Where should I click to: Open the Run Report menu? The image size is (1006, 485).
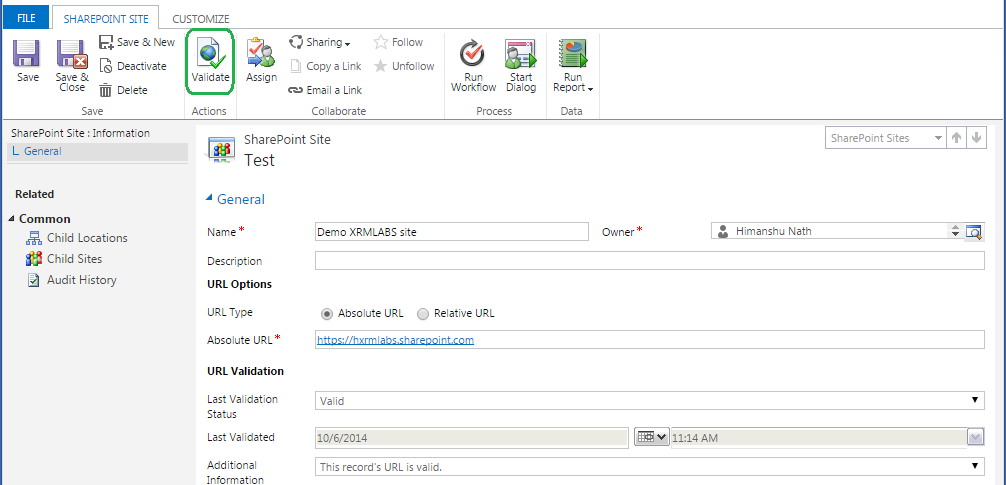(572, 65)
